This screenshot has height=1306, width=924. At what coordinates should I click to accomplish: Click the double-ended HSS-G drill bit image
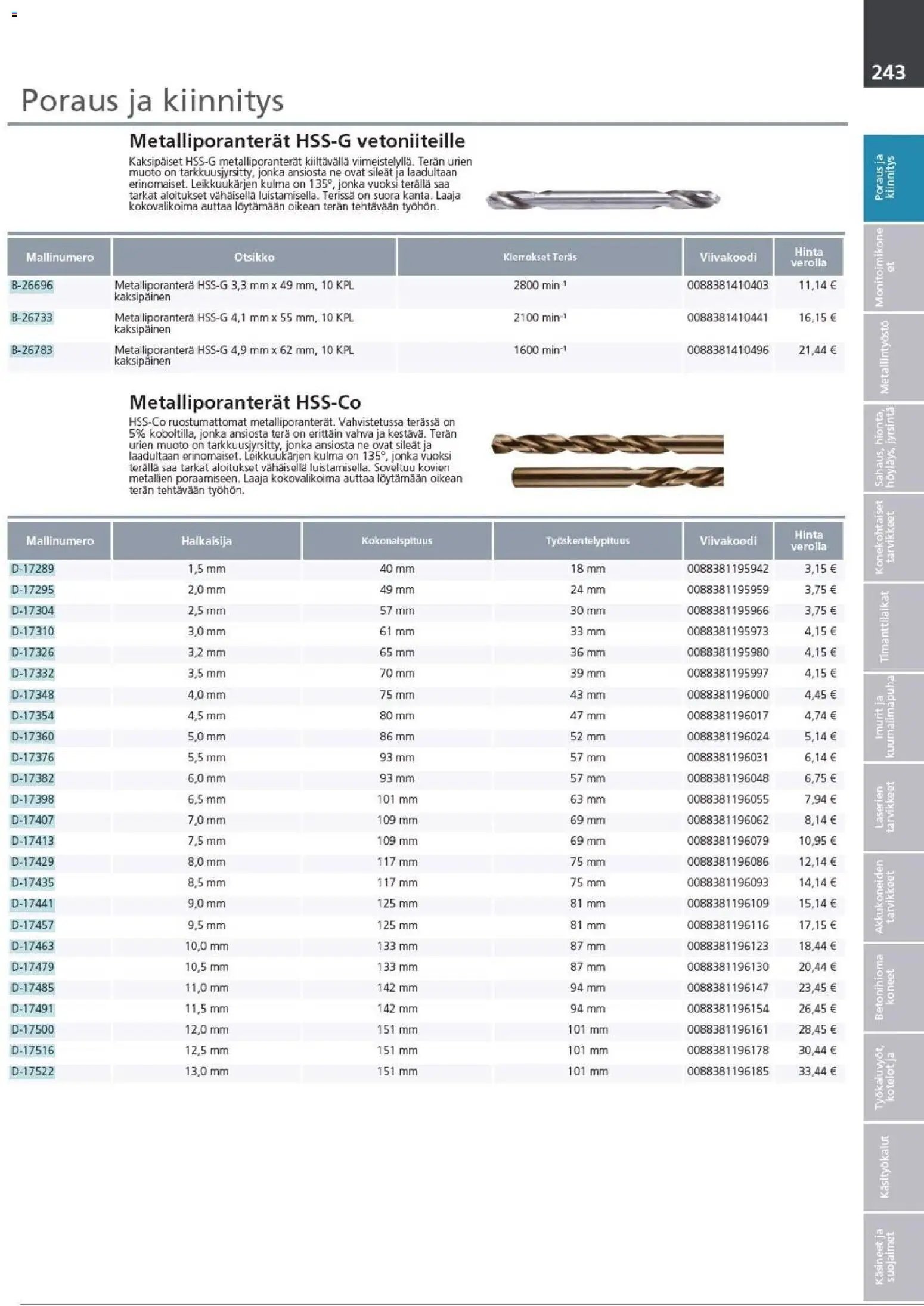pos(603,199)
